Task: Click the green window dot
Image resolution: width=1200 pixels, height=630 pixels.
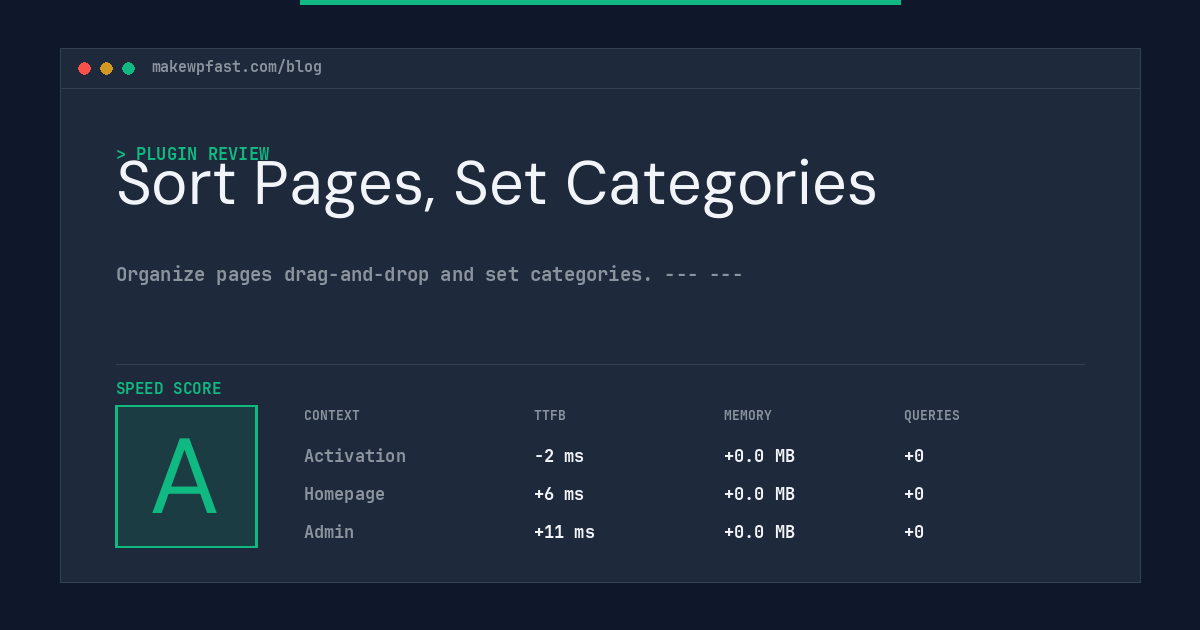Action: click(129, 68)
